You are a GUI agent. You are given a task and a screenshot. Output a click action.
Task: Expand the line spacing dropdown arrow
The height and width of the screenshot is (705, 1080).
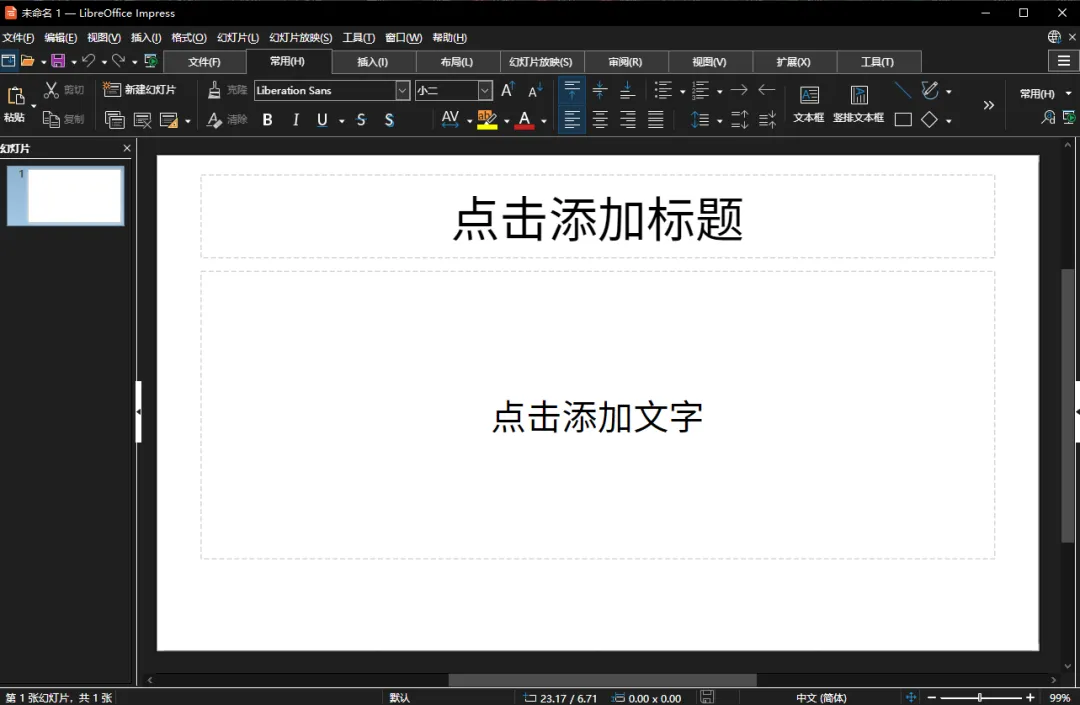720,121
